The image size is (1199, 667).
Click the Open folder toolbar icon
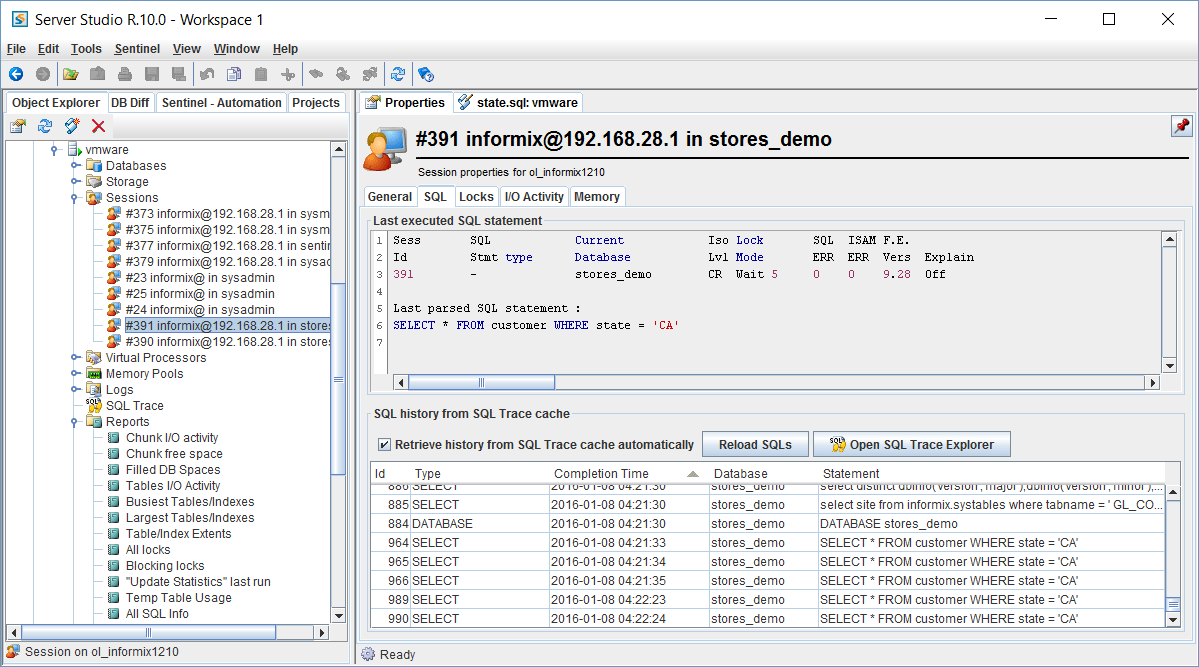point(71,74)
